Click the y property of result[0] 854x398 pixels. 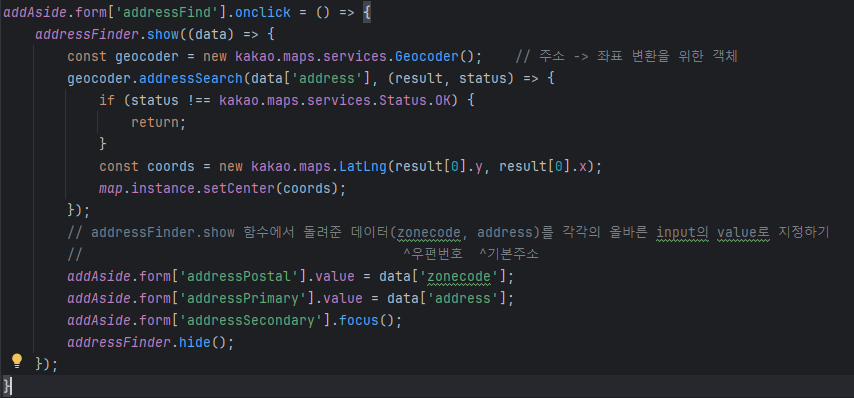click(479, 166)
